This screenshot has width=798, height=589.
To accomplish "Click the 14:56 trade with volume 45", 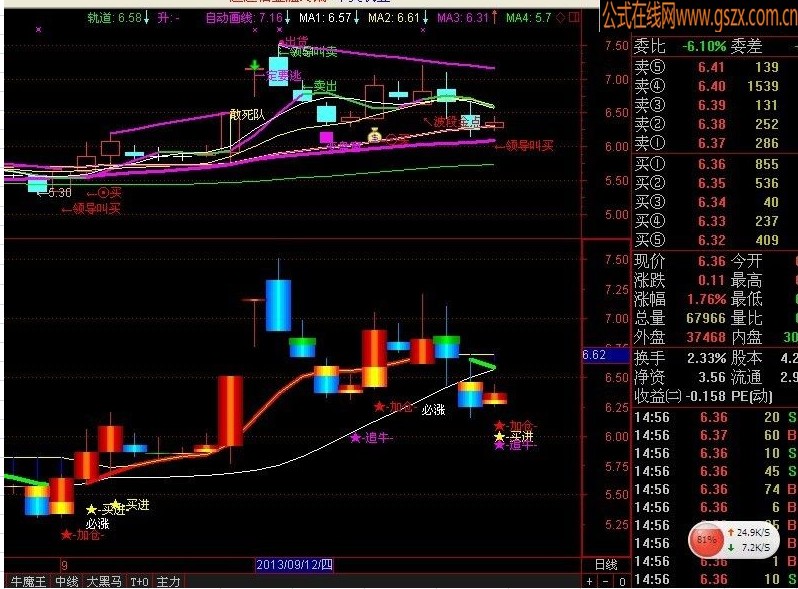I will 715,471.
